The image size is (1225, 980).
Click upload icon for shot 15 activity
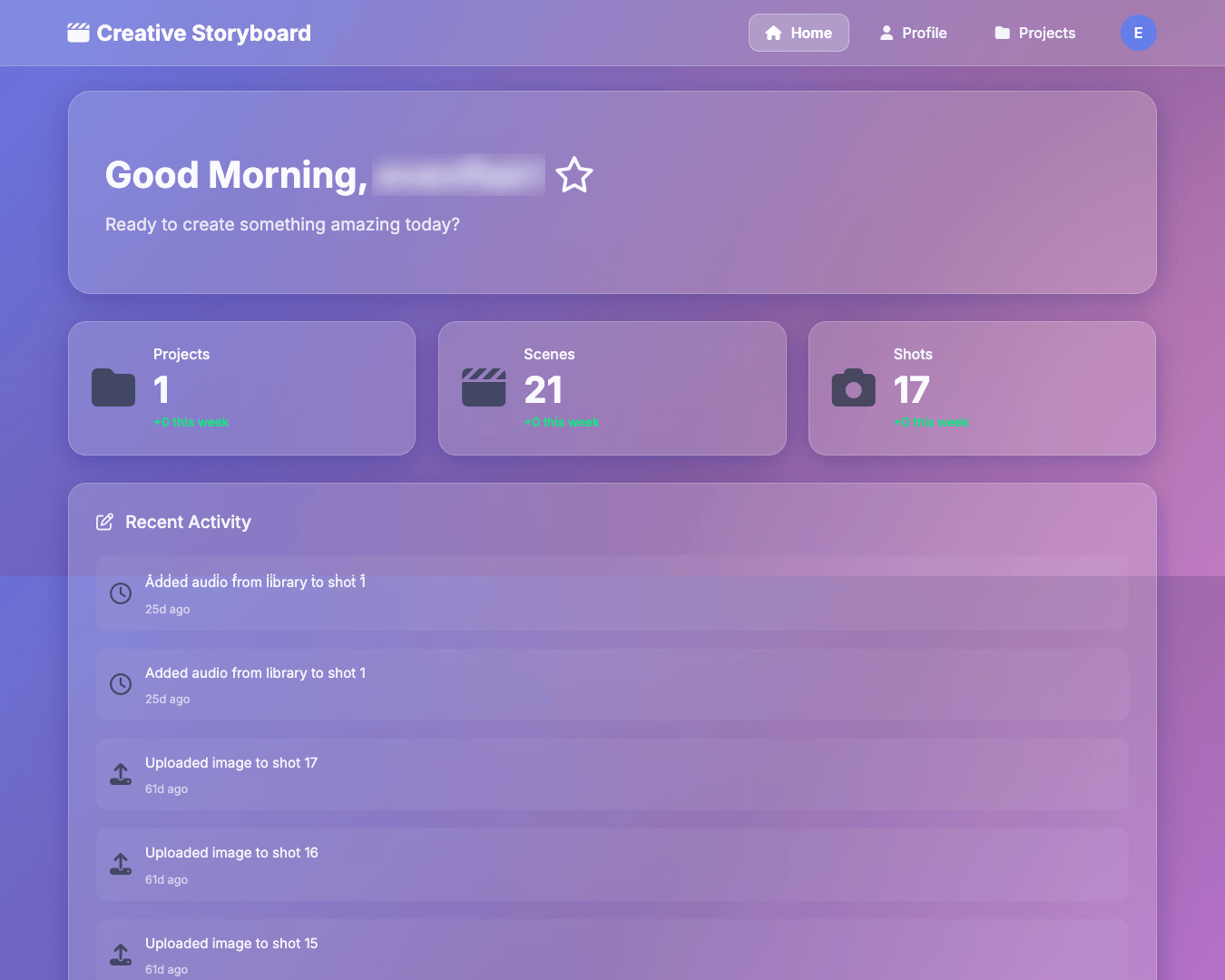point(121,955)
